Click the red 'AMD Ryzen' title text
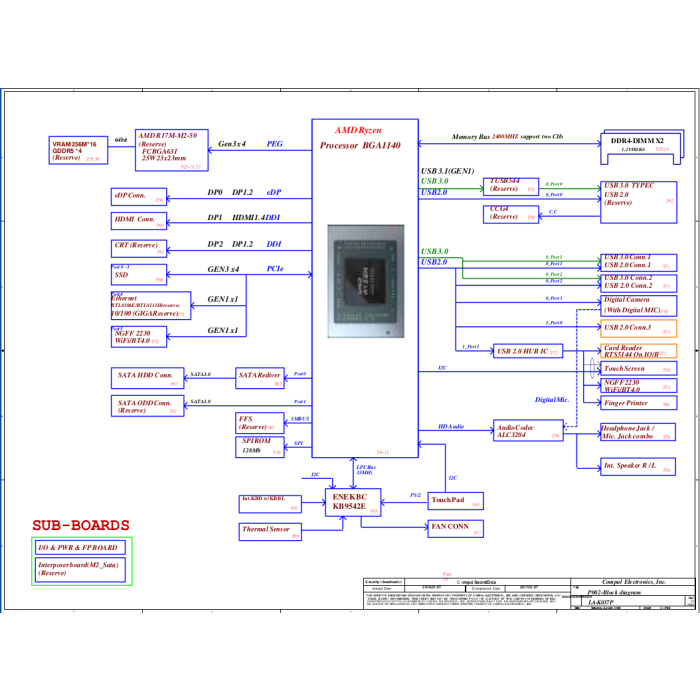This screenshot has height=700, width=700. point(358,130)
